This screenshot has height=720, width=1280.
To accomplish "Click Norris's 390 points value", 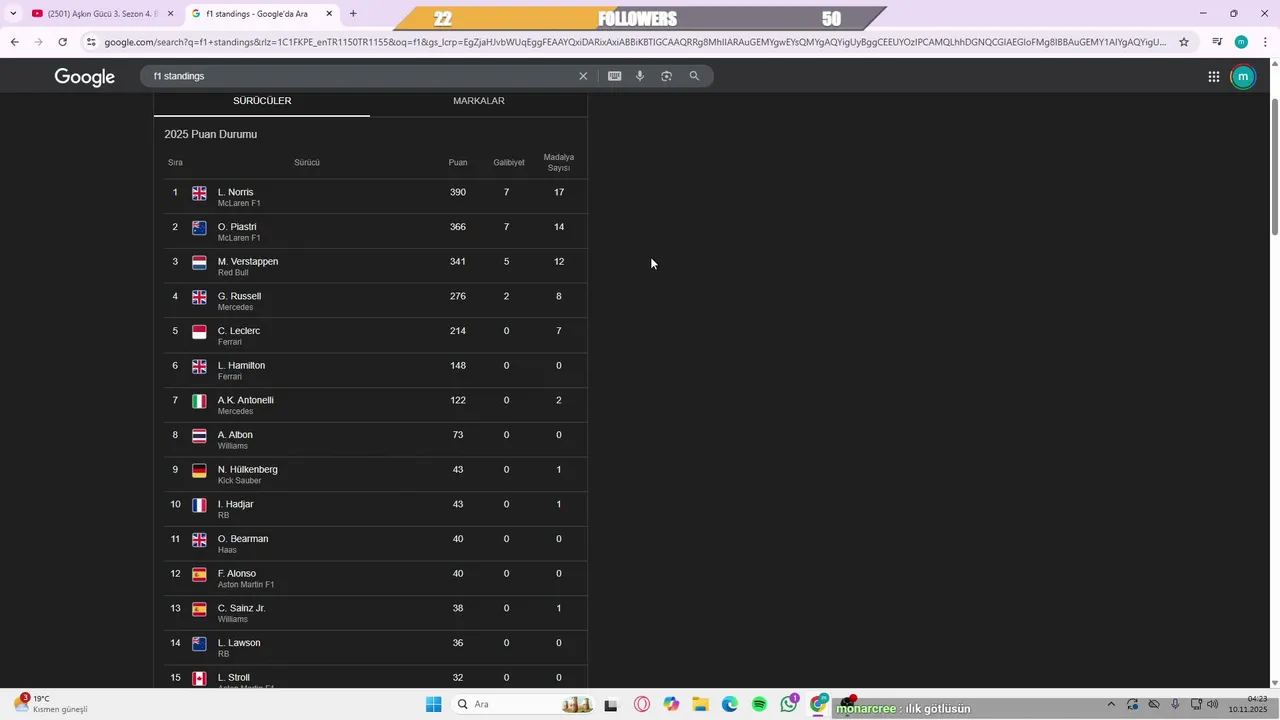I will pyautogui.click(x=458, y=192).
